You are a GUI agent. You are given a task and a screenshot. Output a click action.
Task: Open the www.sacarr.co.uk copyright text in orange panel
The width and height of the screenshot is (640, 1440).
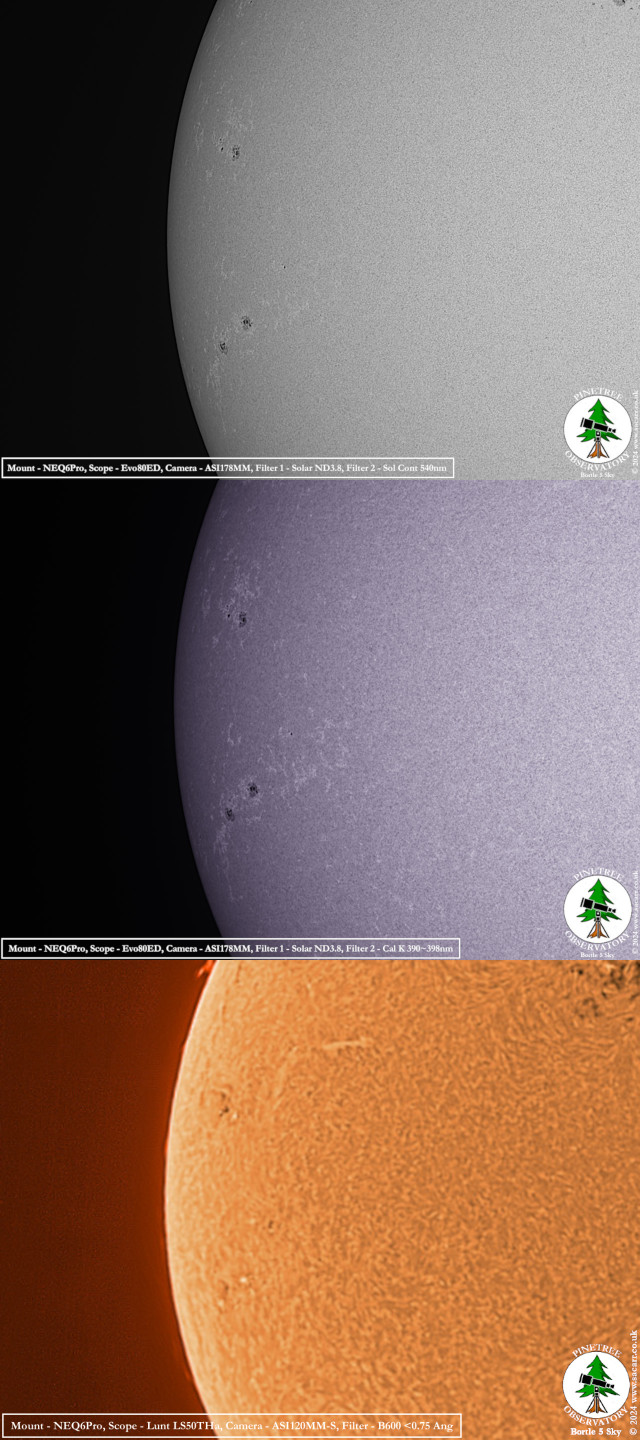(633, 1382)
